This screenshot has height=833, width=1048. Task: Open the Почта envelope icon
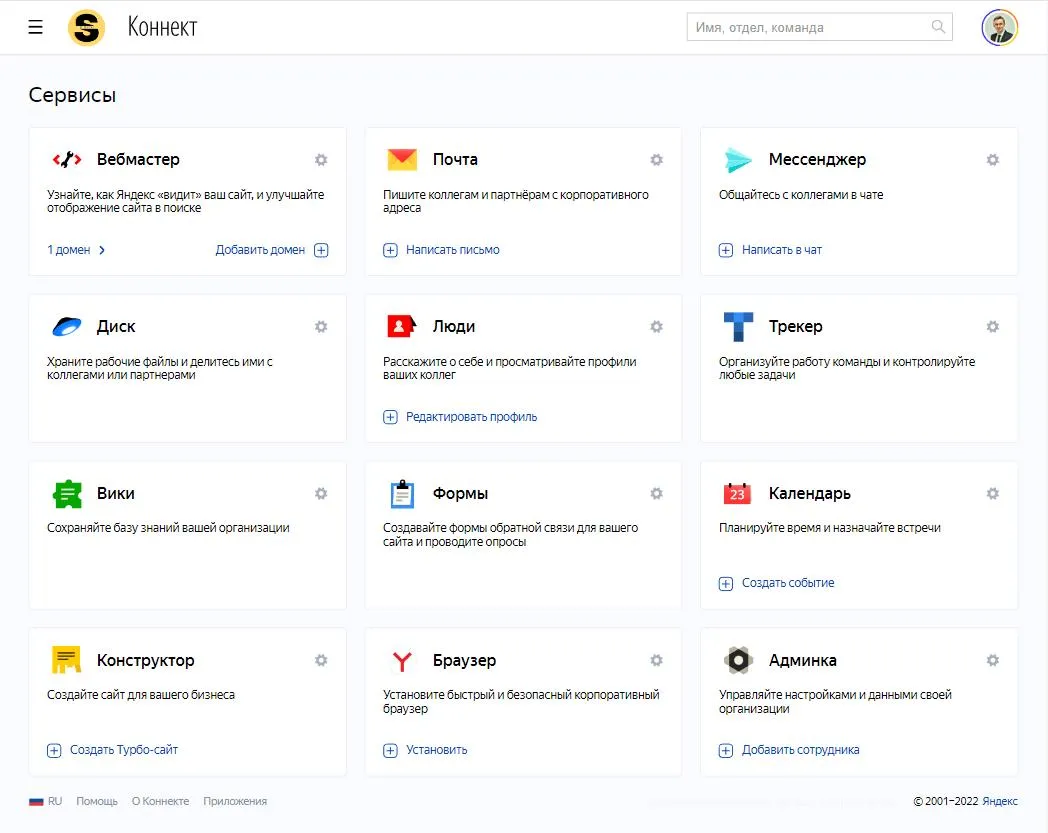402,159
